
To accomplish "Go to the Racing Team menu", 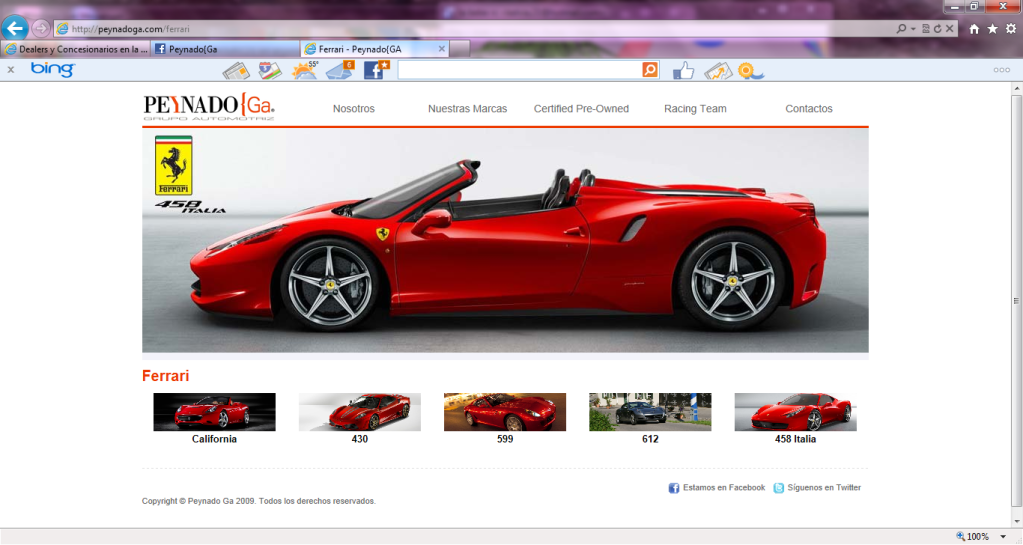I will coord(695,109).
